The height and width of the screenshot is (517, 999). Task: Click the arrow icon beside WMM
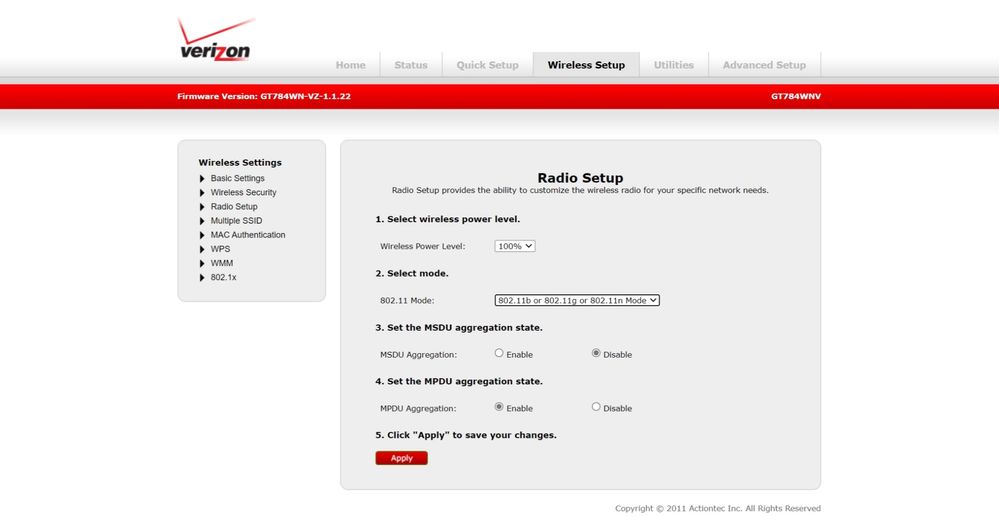coord(202,263)
